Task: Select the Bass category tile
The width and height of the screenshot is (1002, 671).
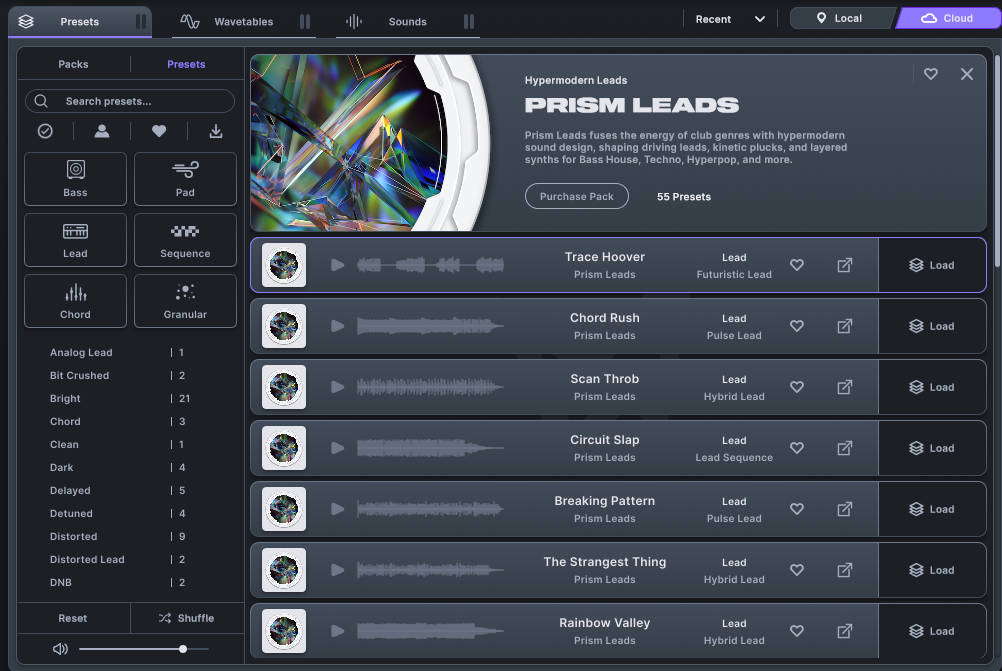Action: [x=75, y=179]
